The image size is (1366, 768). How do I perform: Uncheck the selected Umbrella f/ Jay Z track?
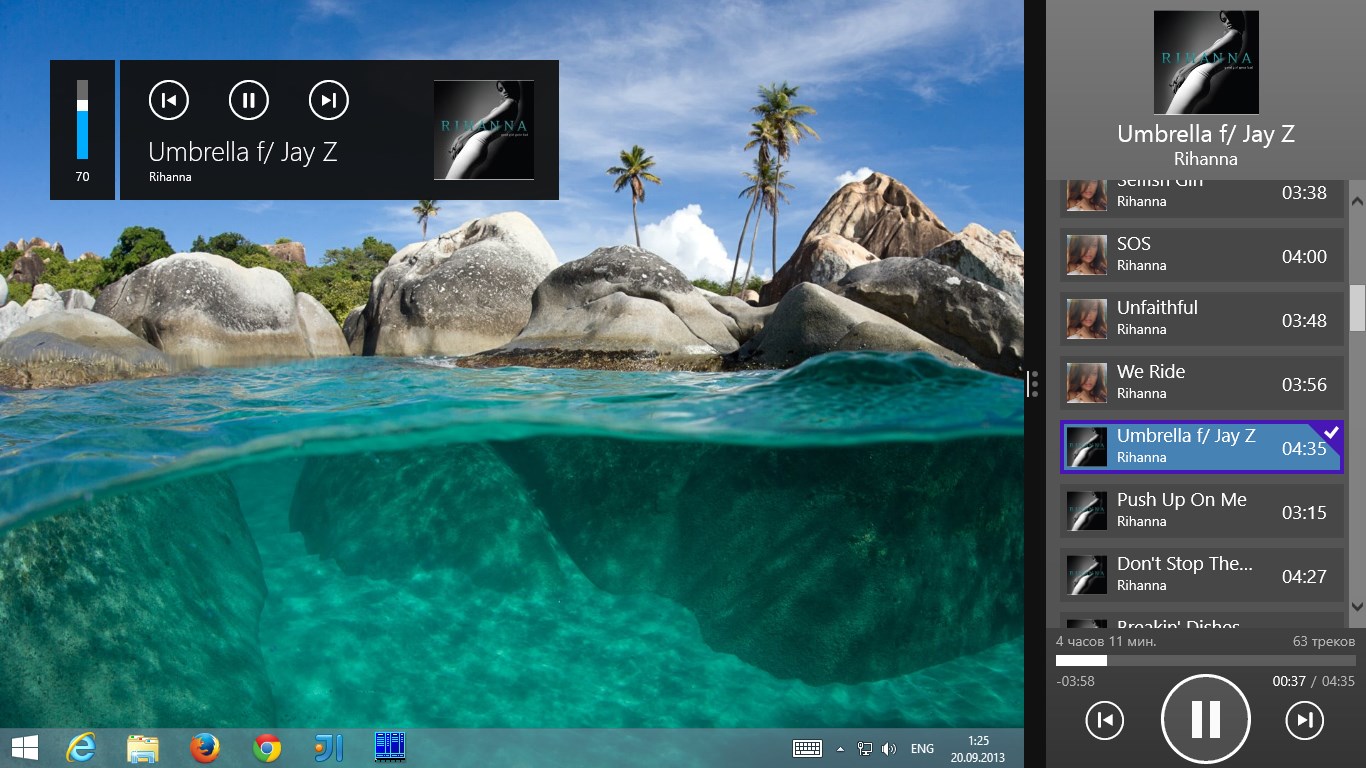pos(1331,432)
